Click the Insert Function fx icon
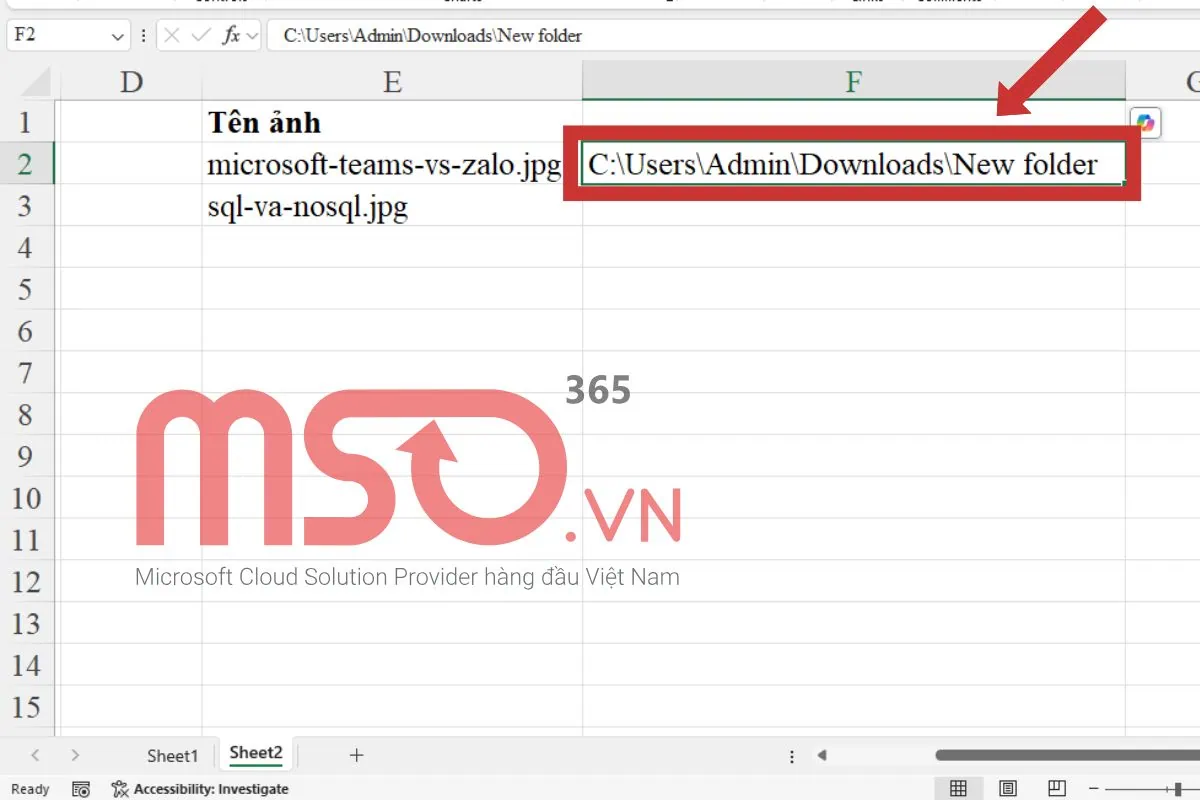 click(232, 35)
